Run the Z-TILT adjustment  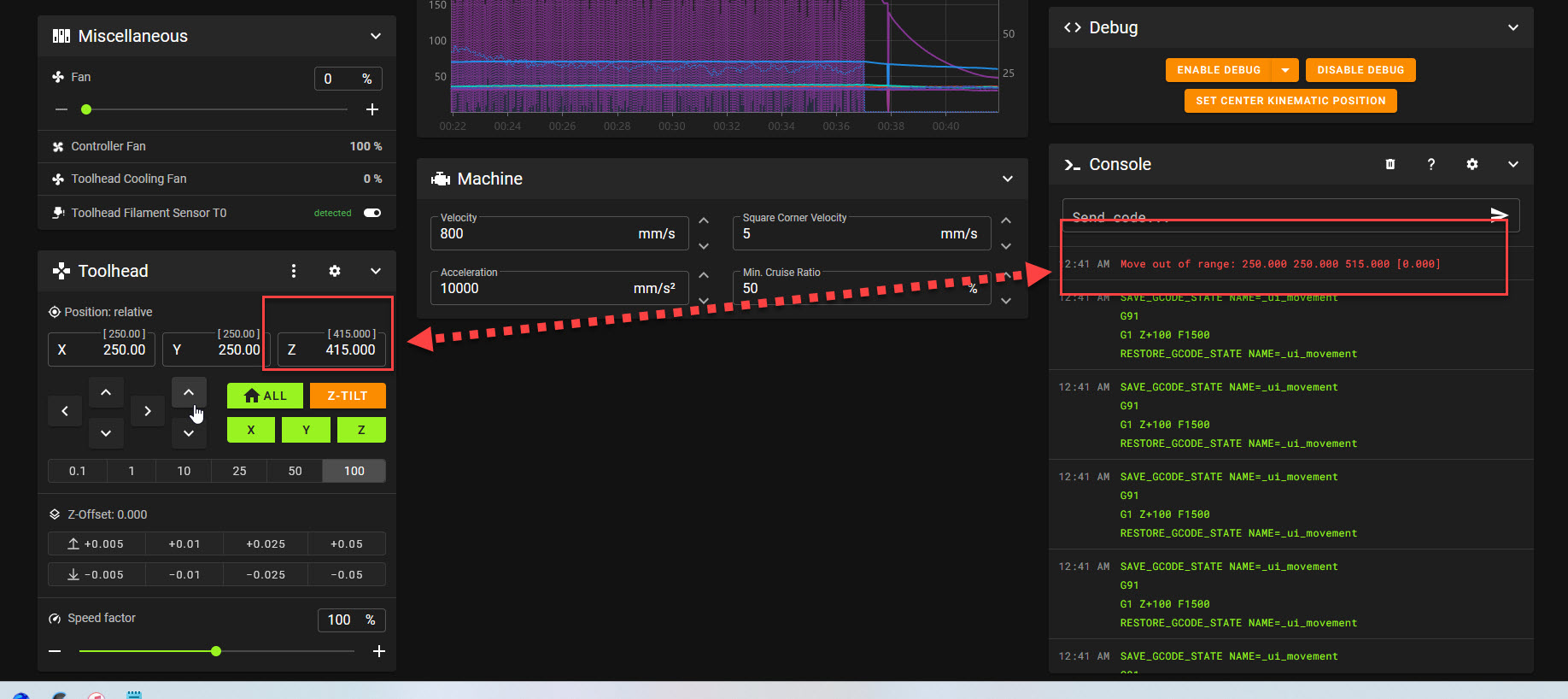click(x=348, y=396)
